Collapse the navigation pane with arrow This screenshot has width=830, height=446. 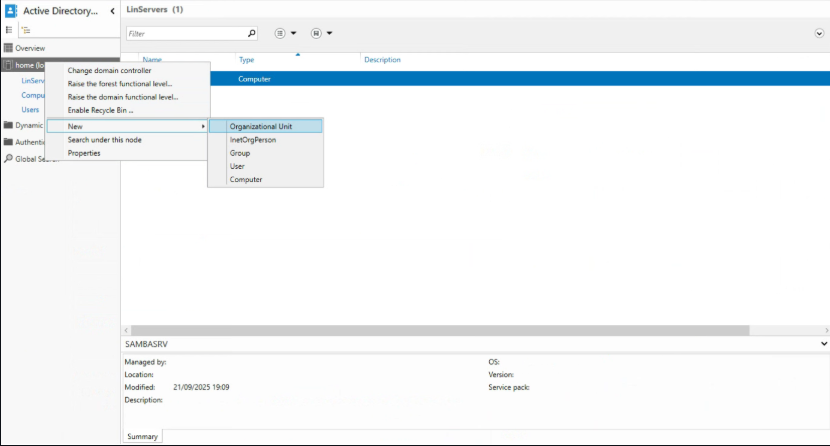[x=112, y=11]
